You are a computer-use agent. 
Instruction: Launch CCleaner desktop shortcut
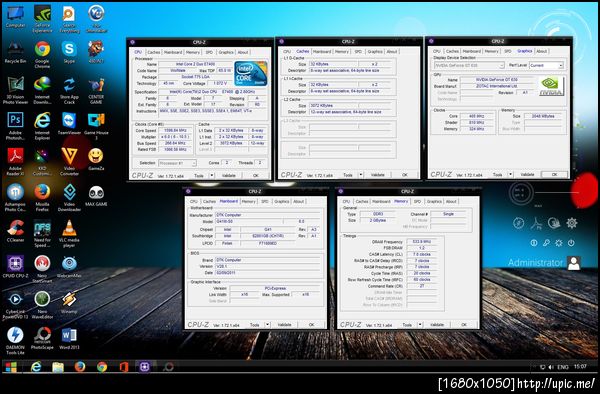[15, 231]
